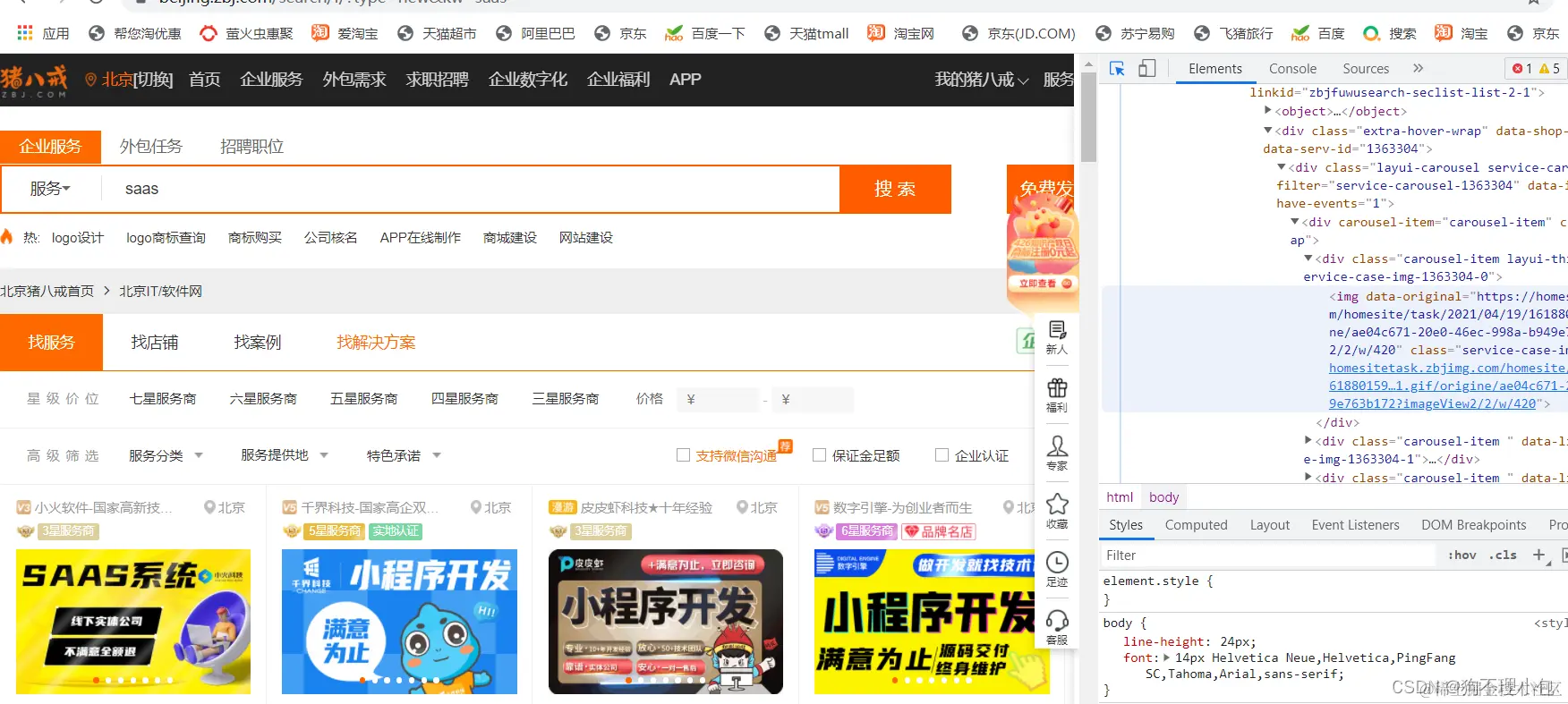1568x704 pixels.
Task: Click the page vertical scrollbar thumb
Action: (1088, 117)
